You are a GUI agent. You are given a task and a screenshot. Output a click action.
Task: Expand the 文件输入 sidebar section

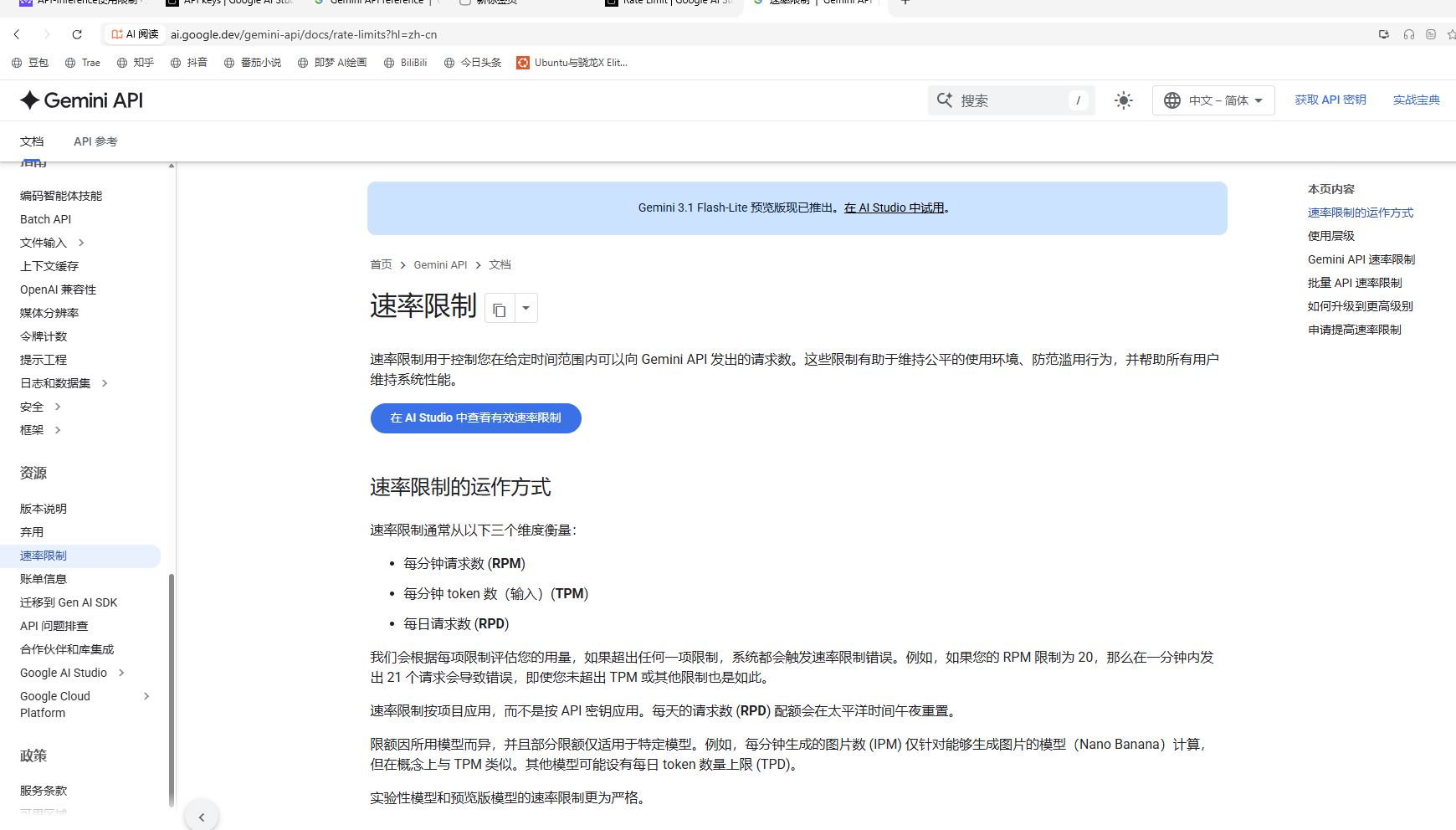point(81,243)
